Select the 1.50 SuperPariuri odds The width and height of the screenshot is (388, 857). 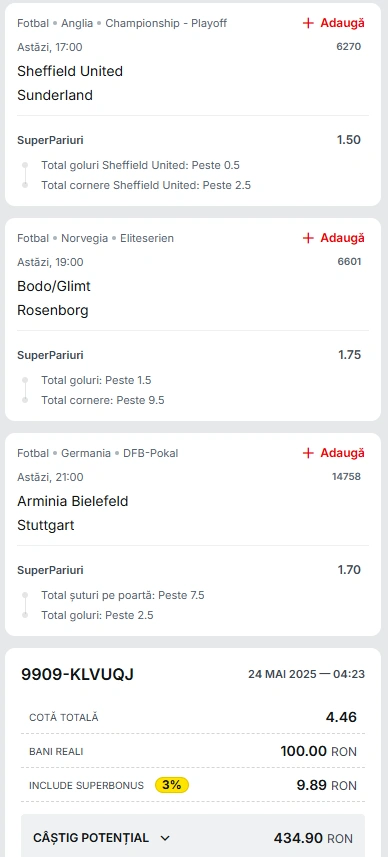tap(349, 140)
